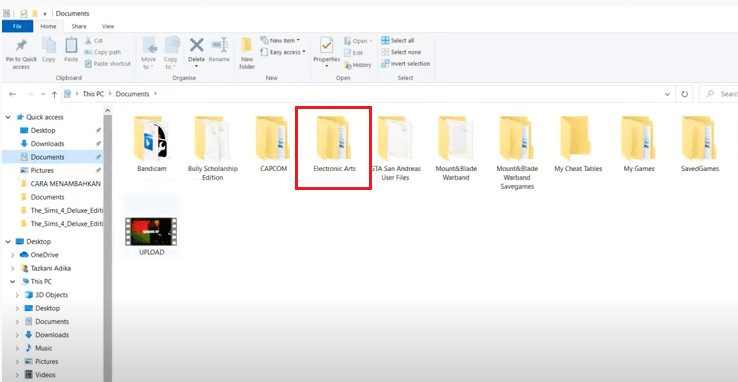Click the Delete icon in the ribbon
The height and width of the screenshot is (382, 738).
196,45
